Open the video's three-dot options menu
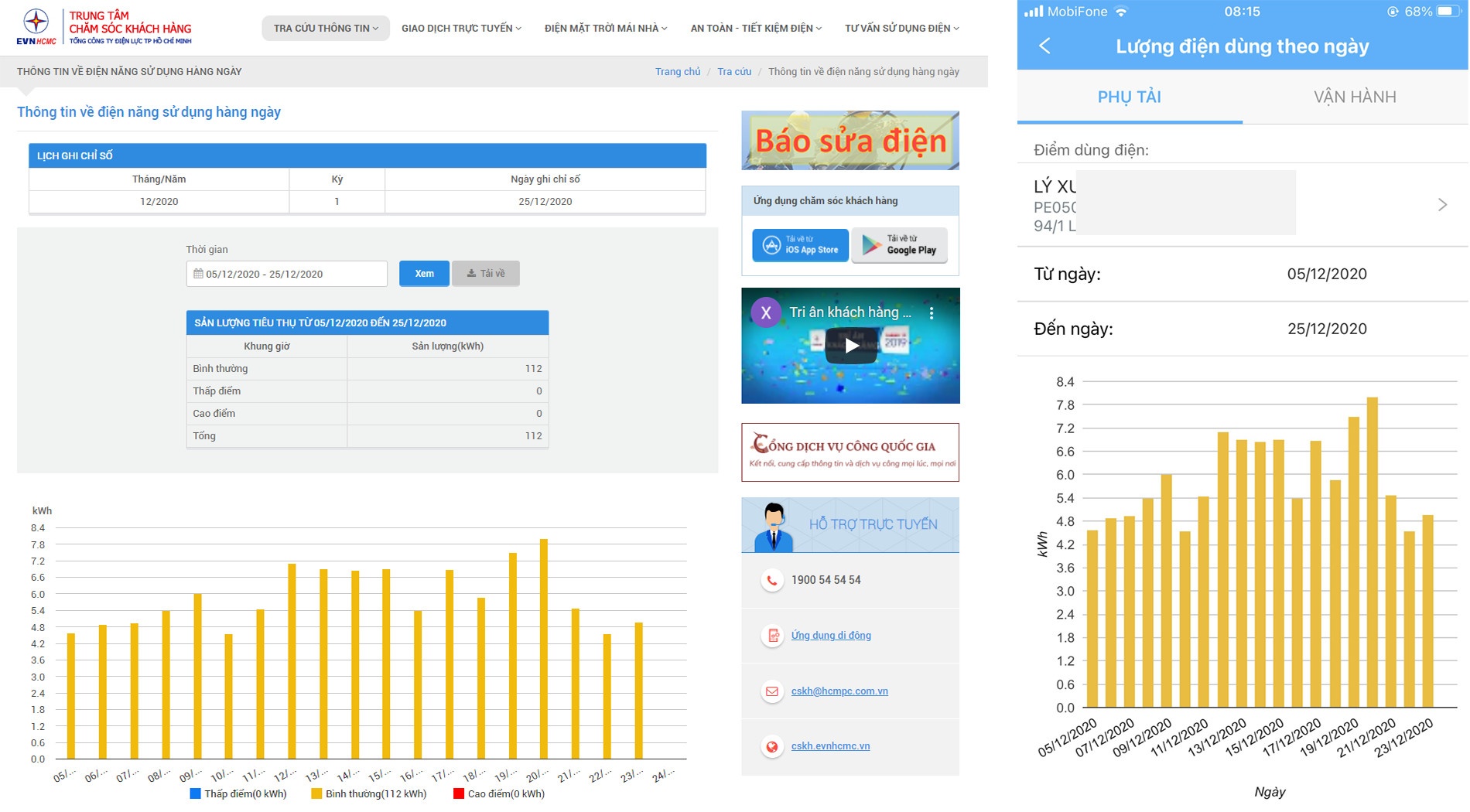1470x812 pixels. [932, 313]
